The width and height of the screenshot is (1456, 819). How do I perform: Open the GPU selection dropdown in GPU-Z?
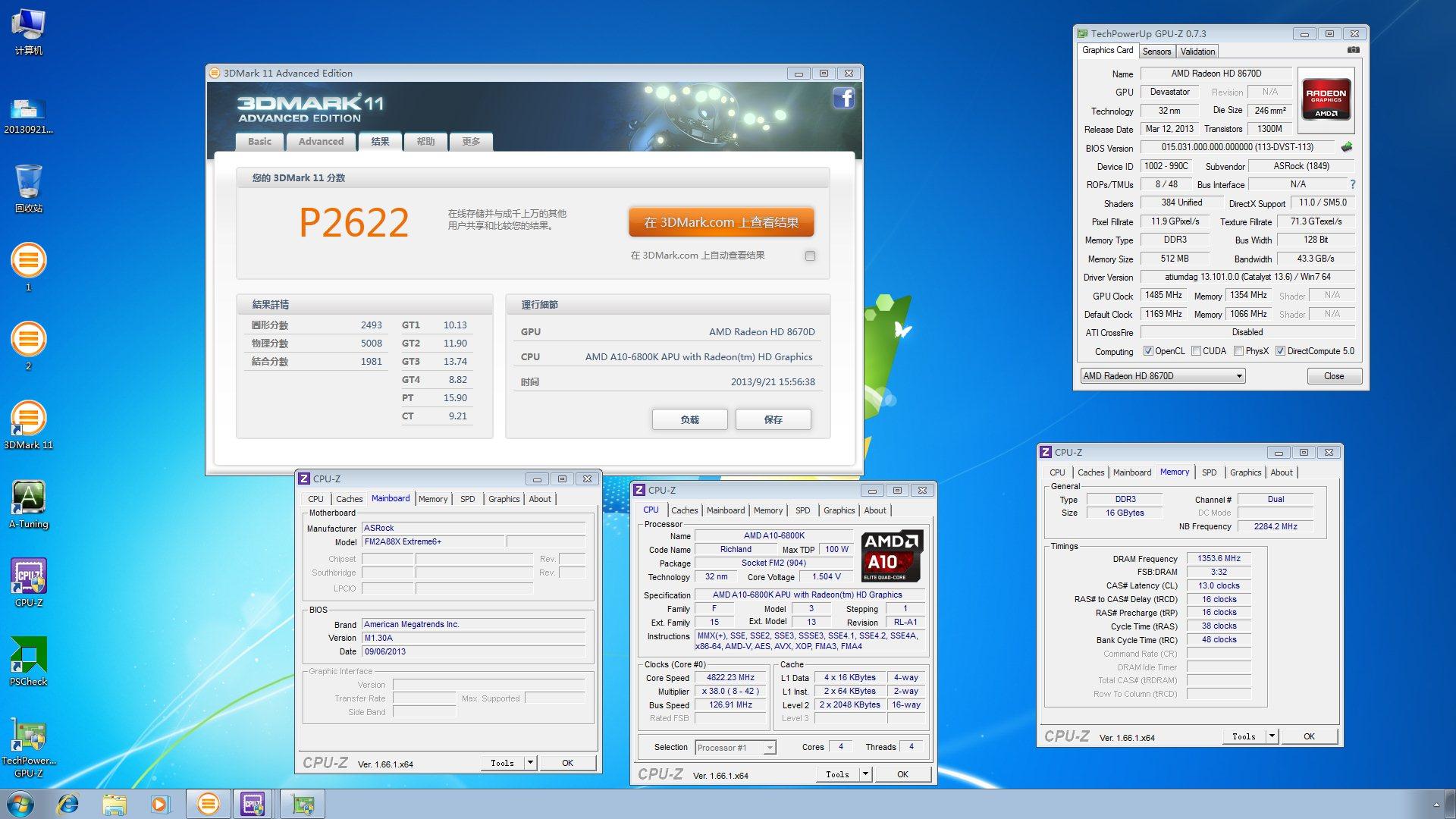tap(1163, 376)
